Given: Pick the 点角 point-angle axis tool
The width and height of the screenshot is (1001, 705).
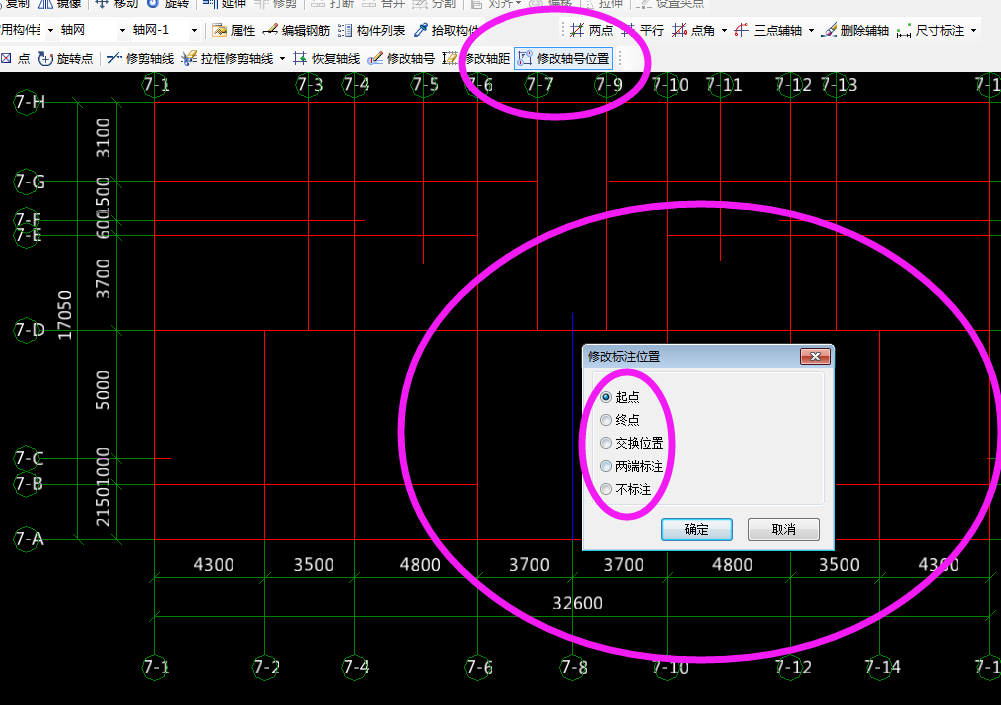Looking at the screenshot, I should 694,30.
